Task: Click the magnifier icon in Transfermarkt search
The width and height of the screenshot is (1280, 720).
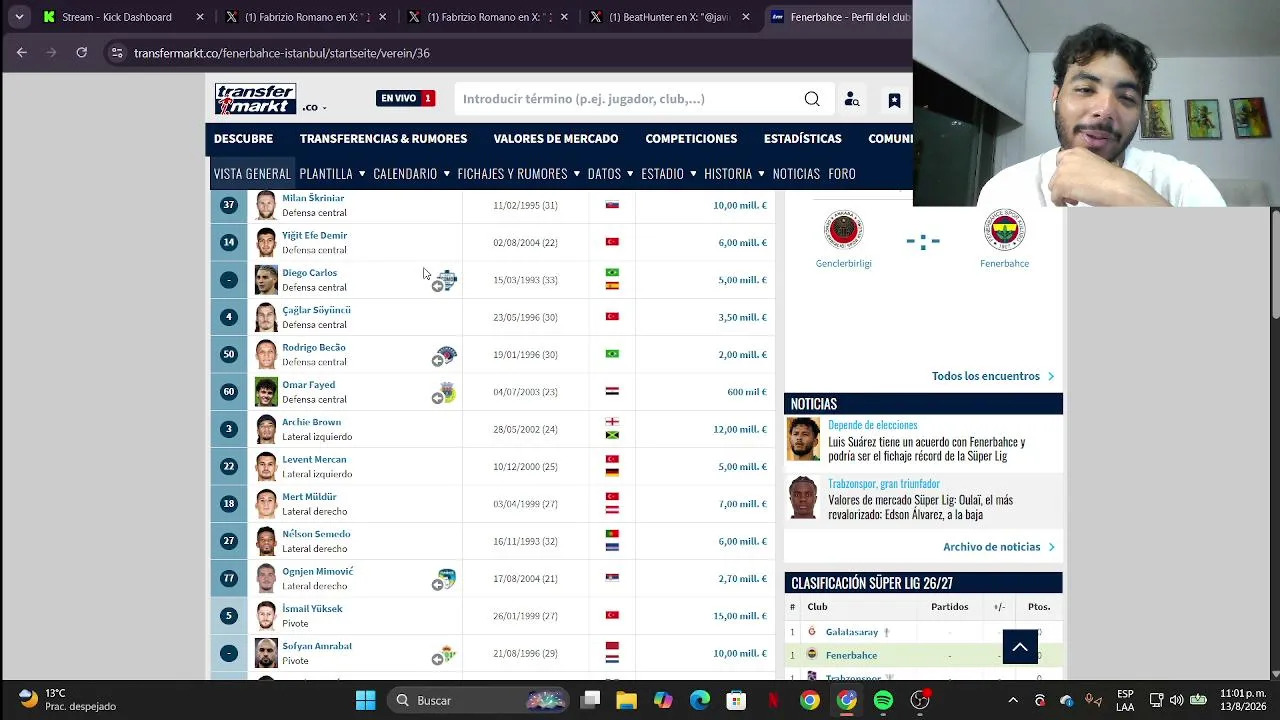Action: tap(812, 99)
